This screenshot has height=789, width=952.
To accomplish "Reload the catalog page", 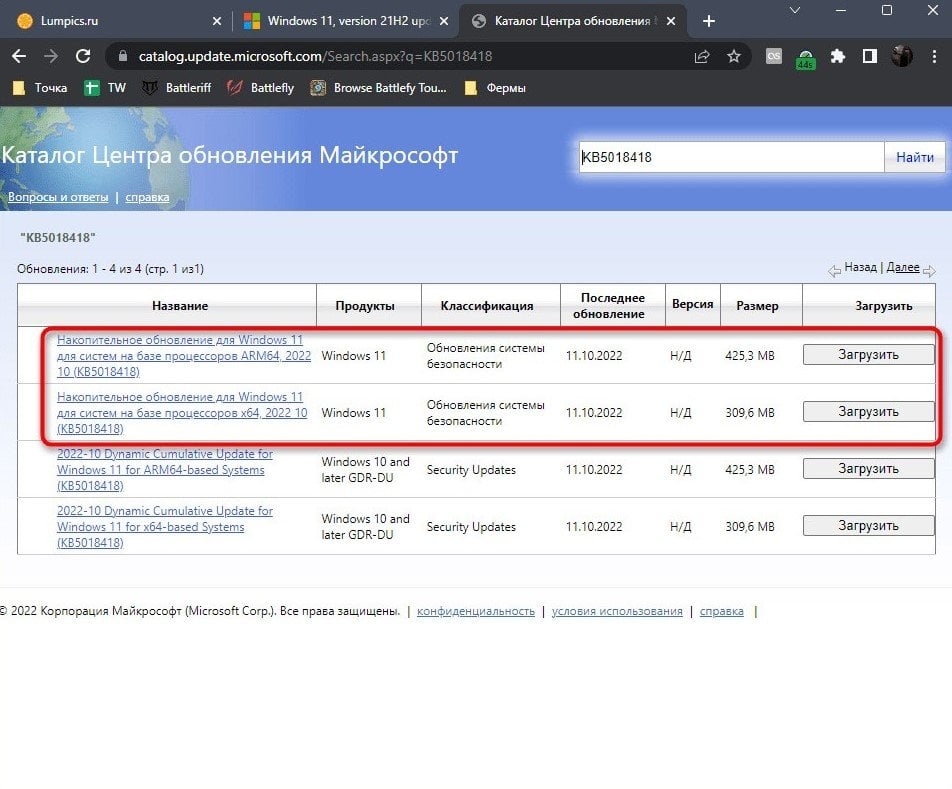I will tap(83, 56).
